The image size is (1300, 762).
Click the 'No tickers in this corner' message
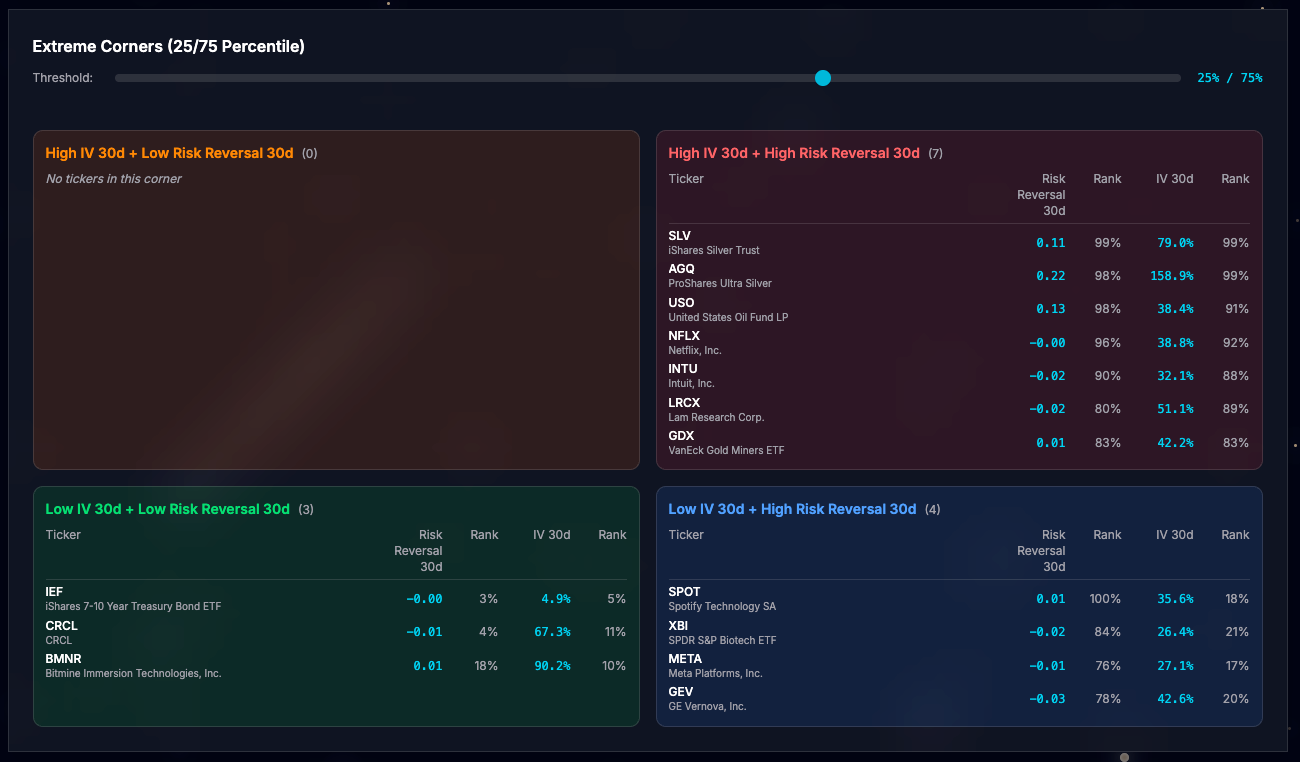pyautogui.click(x=114, y=179)
